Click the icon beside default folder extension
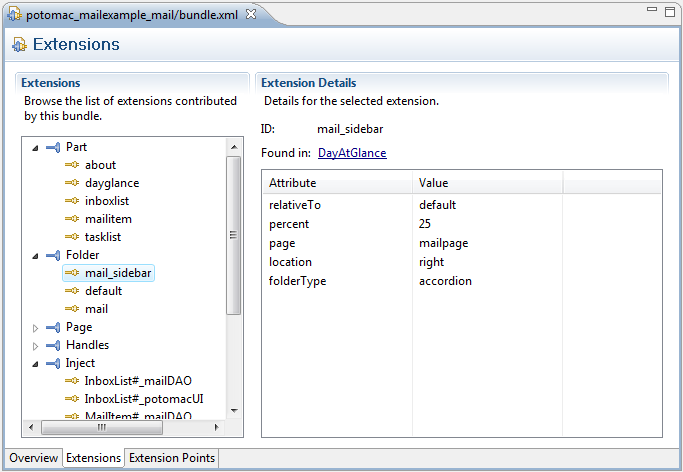The height and width of the screenshot is (472, 683). tap(72, 291)
